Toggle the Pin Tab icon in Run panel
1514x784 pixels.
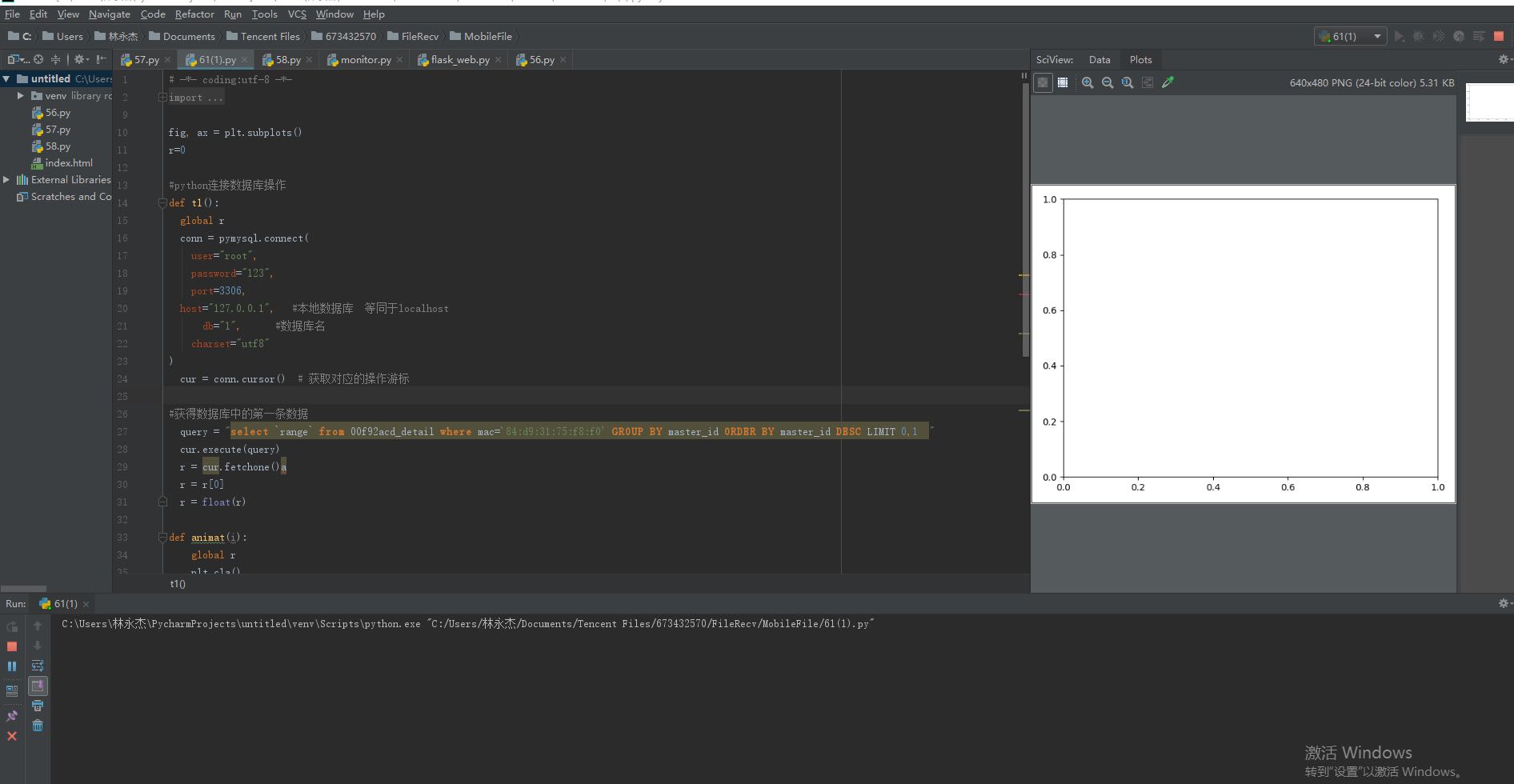coord(12,716)
